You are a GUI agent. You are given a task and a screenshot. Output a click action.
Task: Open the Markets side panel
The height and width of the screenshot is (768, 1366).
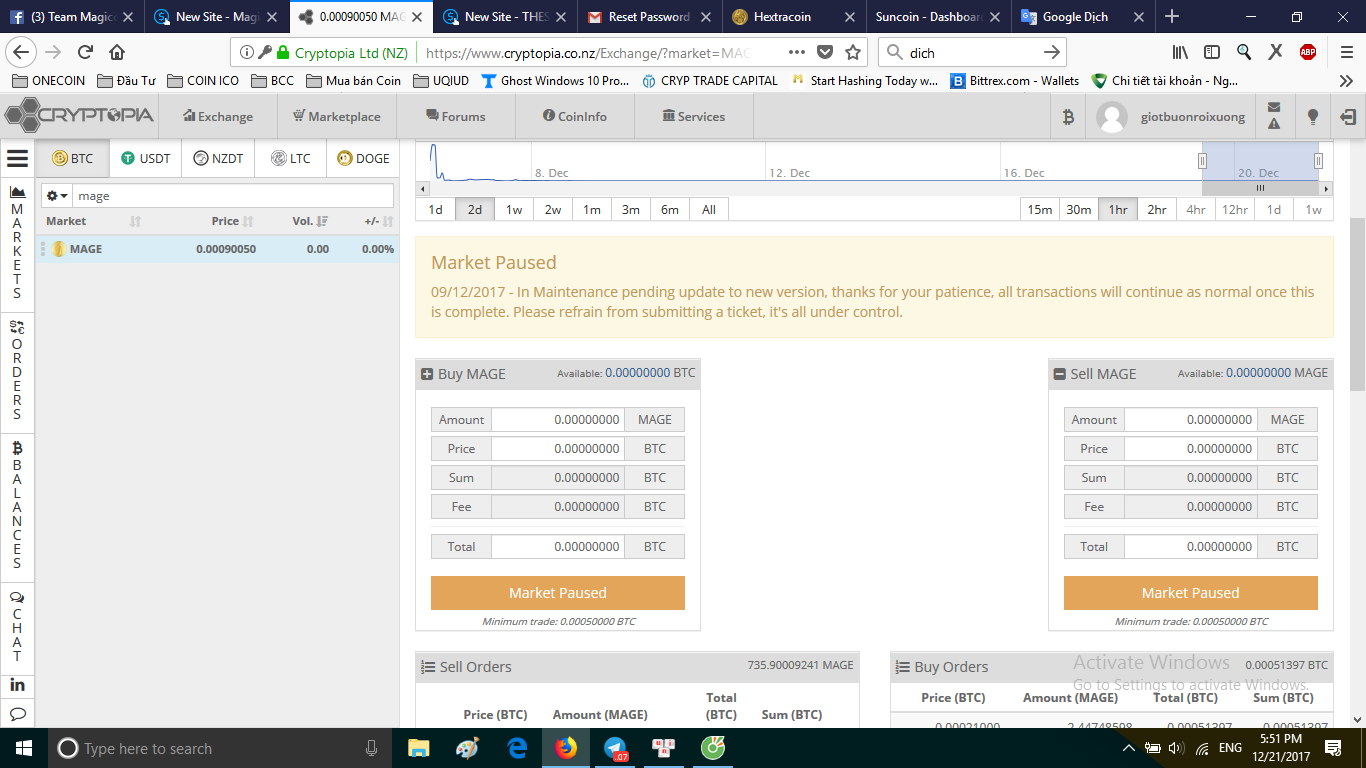(x=17, y=243)
